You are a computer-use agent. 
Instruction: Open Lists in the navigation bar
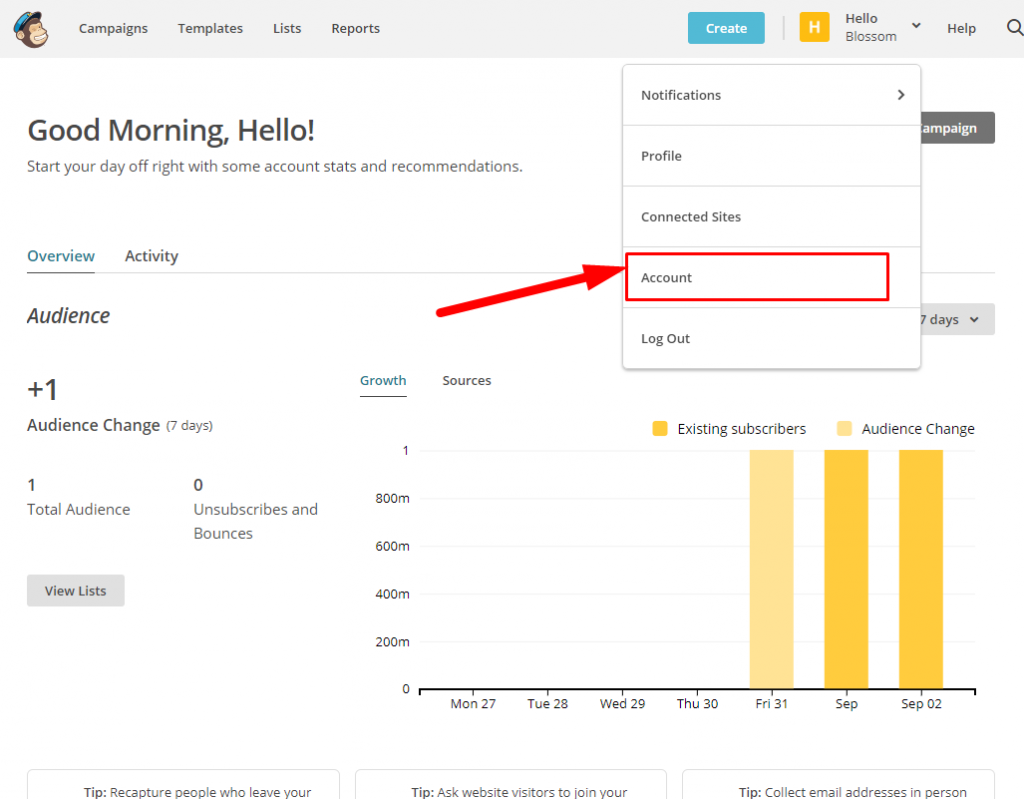coord(287,28)
